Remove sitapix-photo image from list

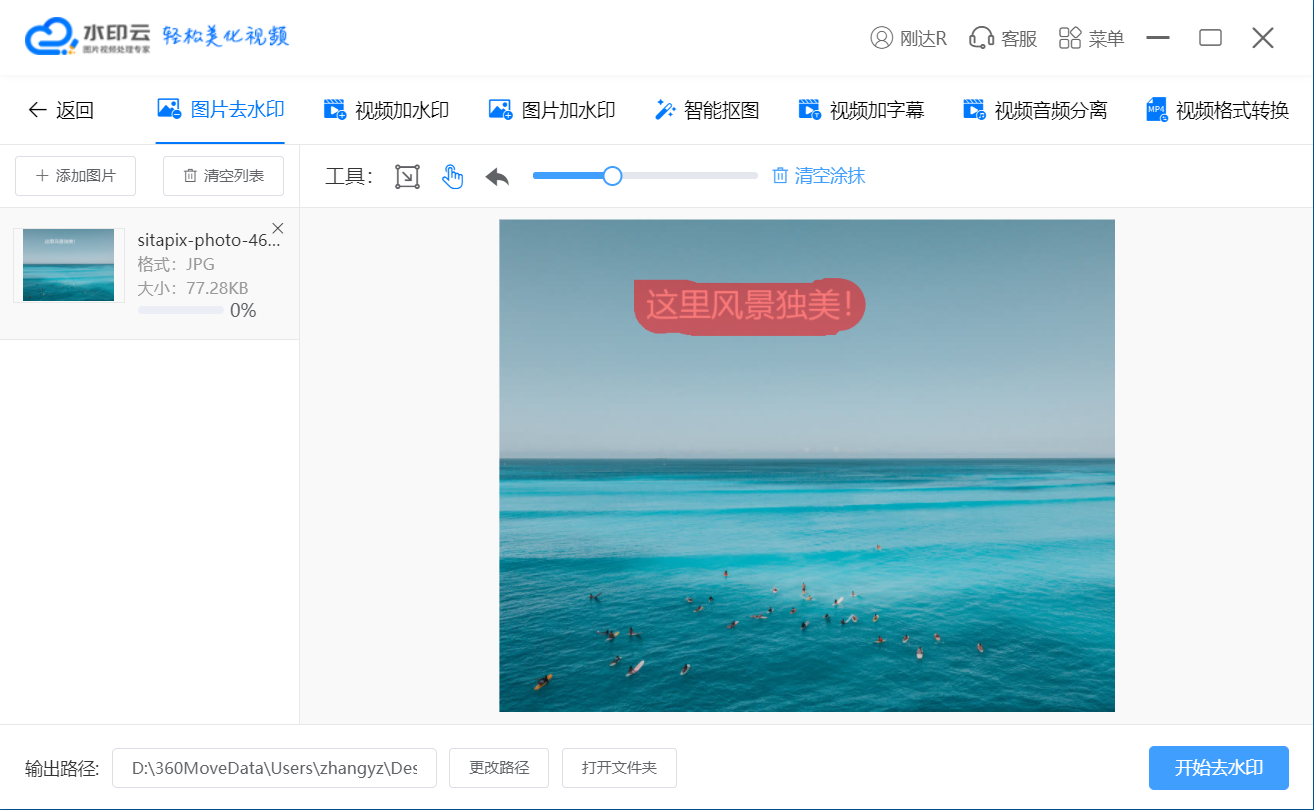coord(278,228)
